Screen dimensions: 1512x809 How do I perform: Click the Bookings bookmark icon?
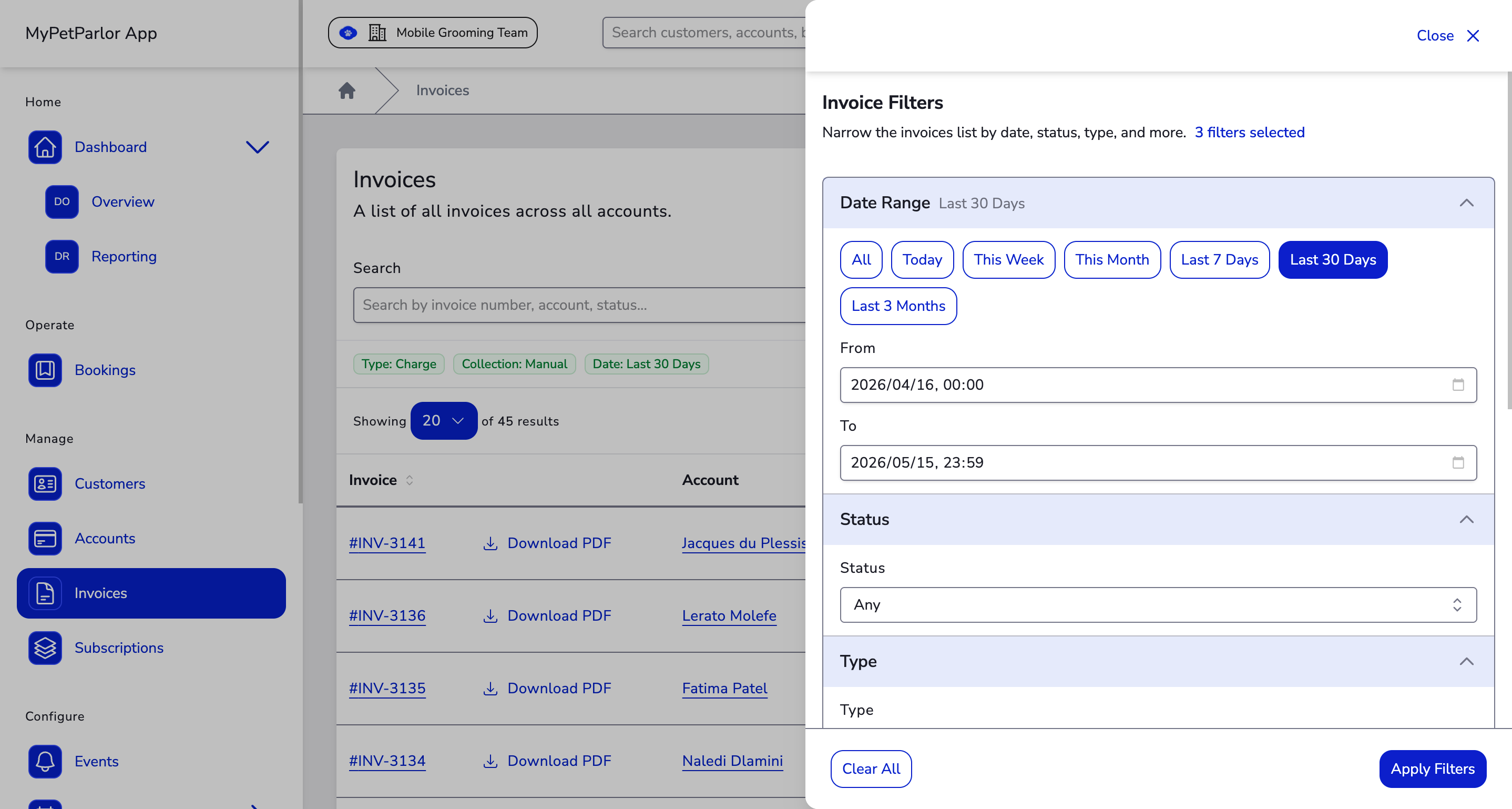tap(45, 370)
